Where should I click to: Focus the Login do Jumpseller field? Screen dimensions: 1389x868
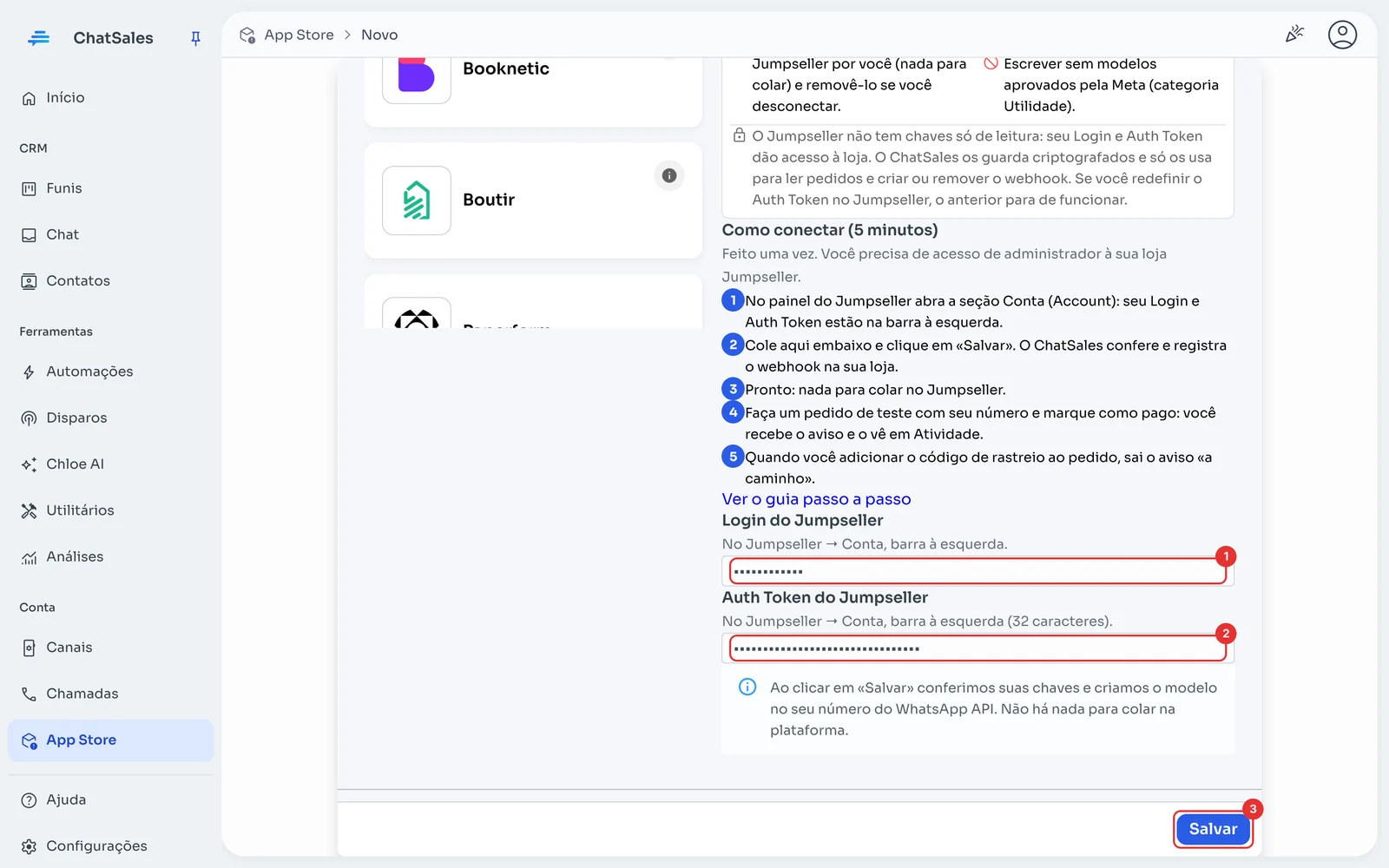(x=978, y=571)
